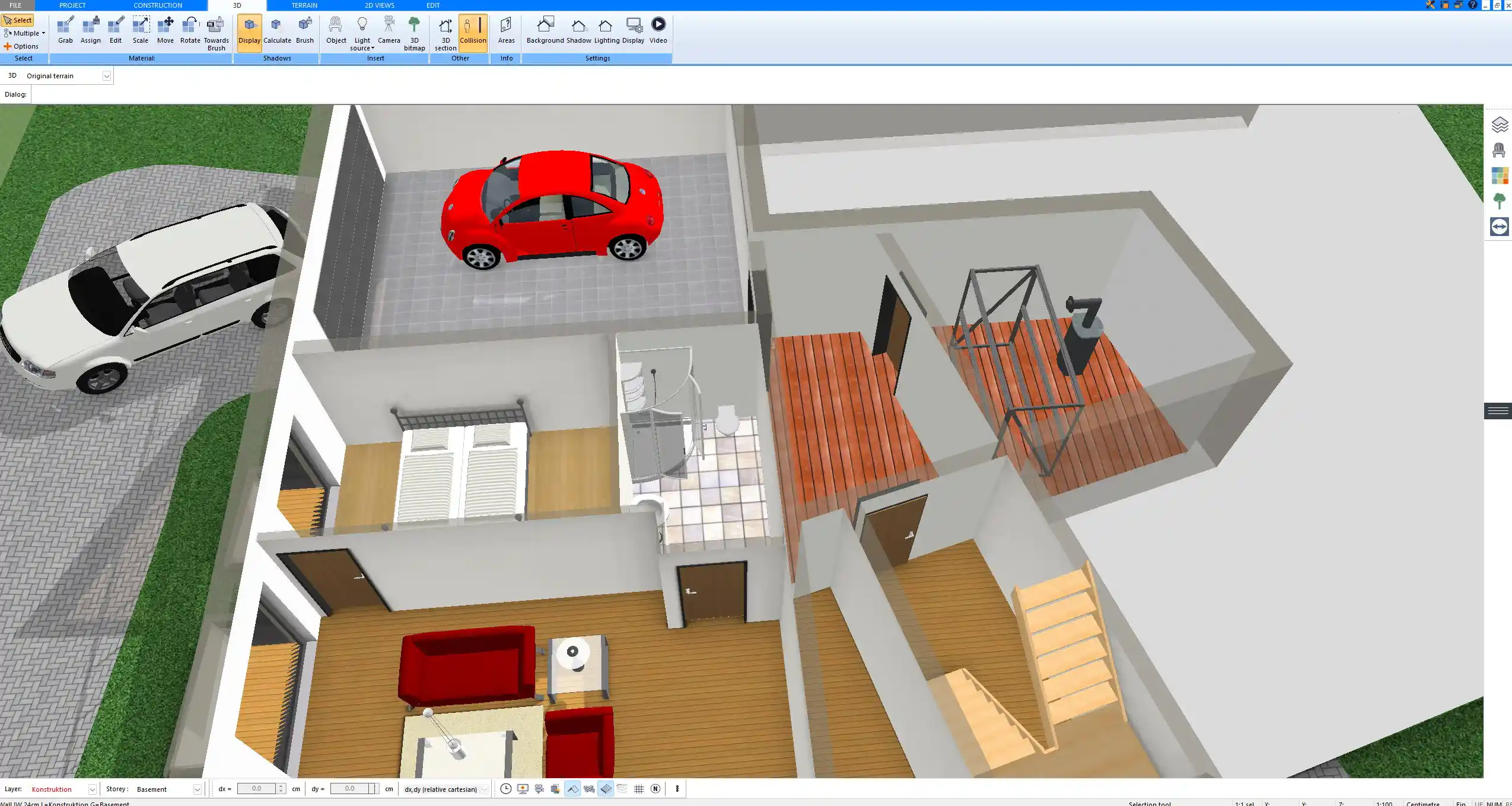The width and height of the screenshot is (1512, 806).
Task: Choose the Scale material tool
Action: pyautogui.click(x=141, y=30)
